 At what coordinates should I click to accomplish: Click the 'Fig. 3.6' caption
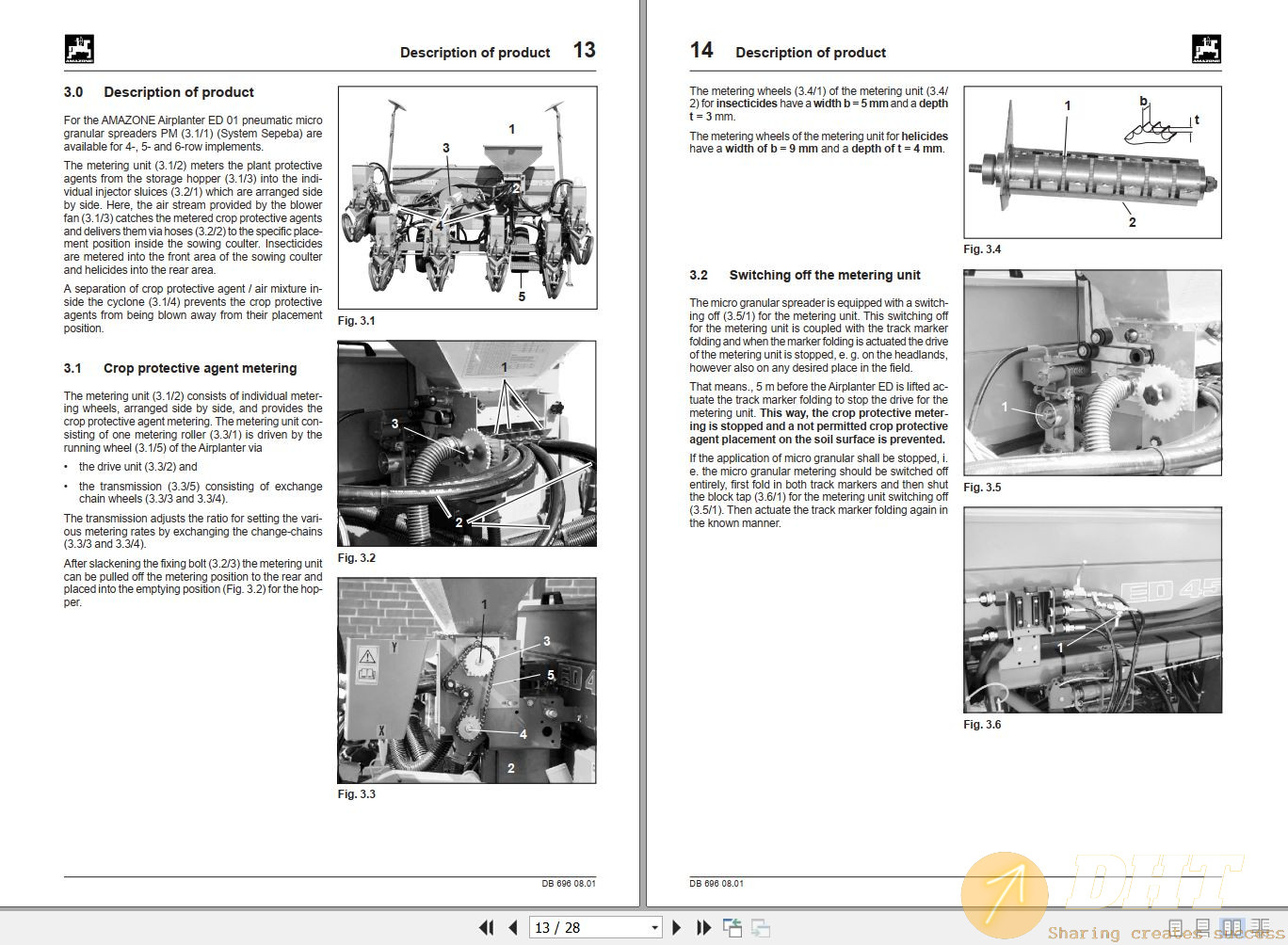coord(982,725)
